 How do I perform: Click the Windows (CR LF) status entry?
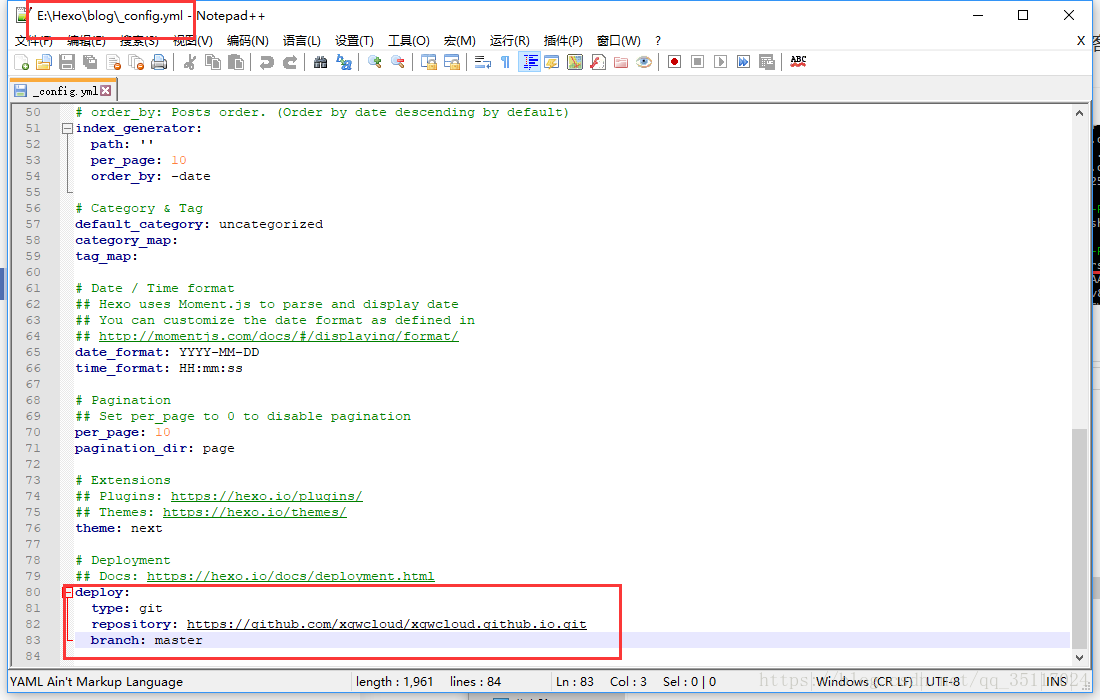point(864,682)
